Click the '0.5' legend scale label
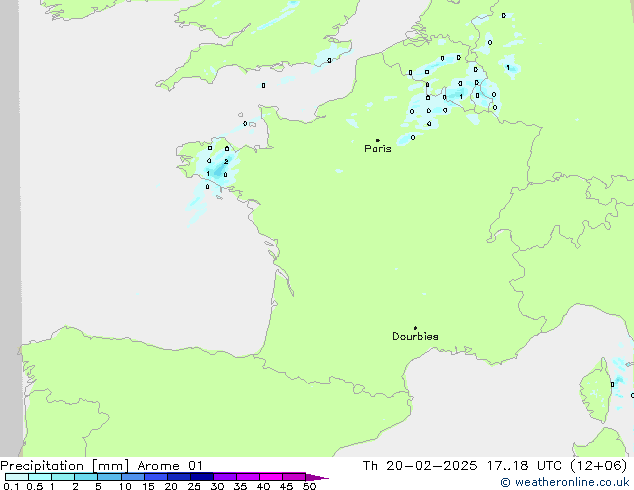This screenshot has width=634, height=490. 34,486
